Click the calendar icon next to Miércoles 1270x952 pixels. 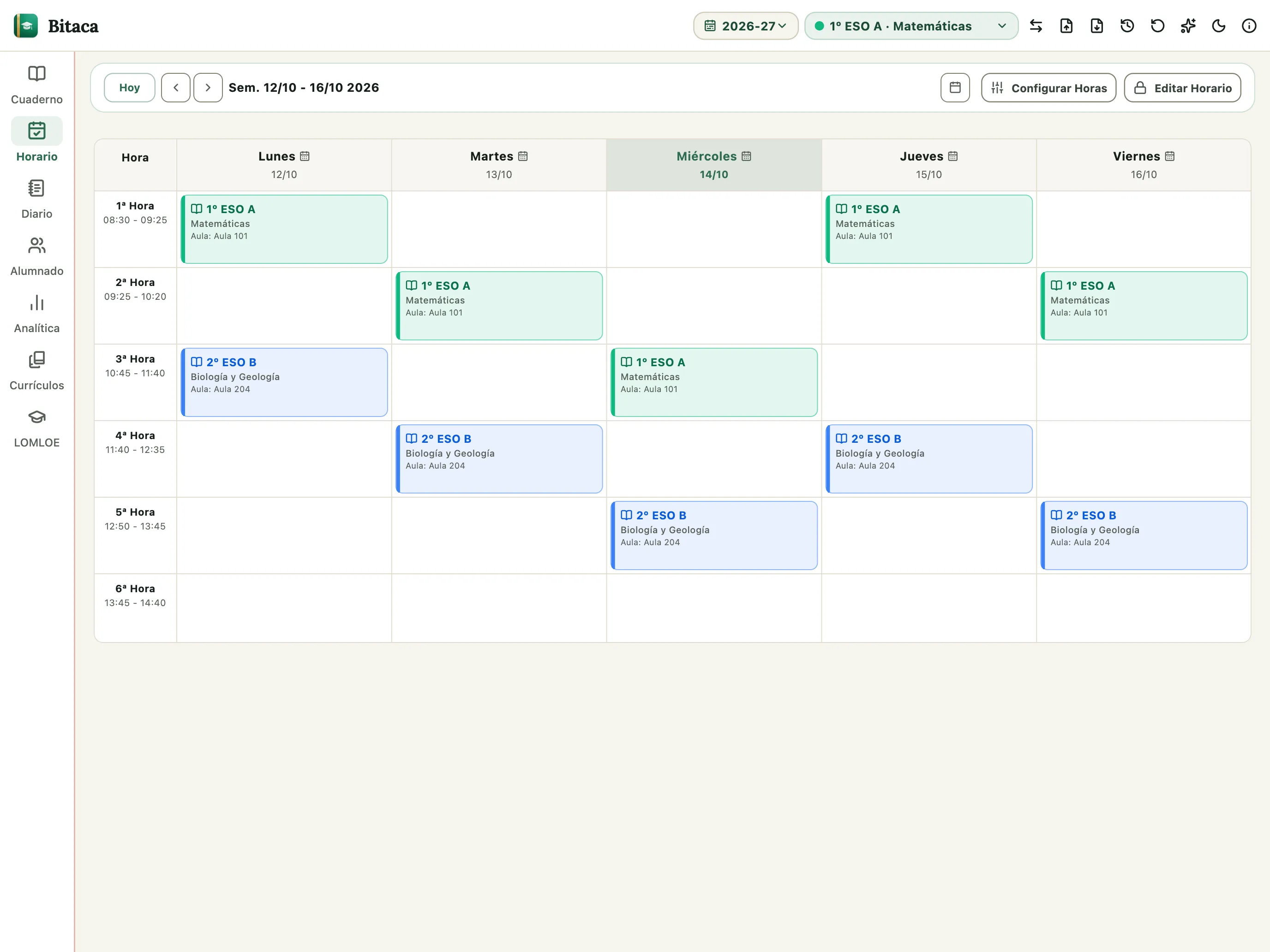746,156
